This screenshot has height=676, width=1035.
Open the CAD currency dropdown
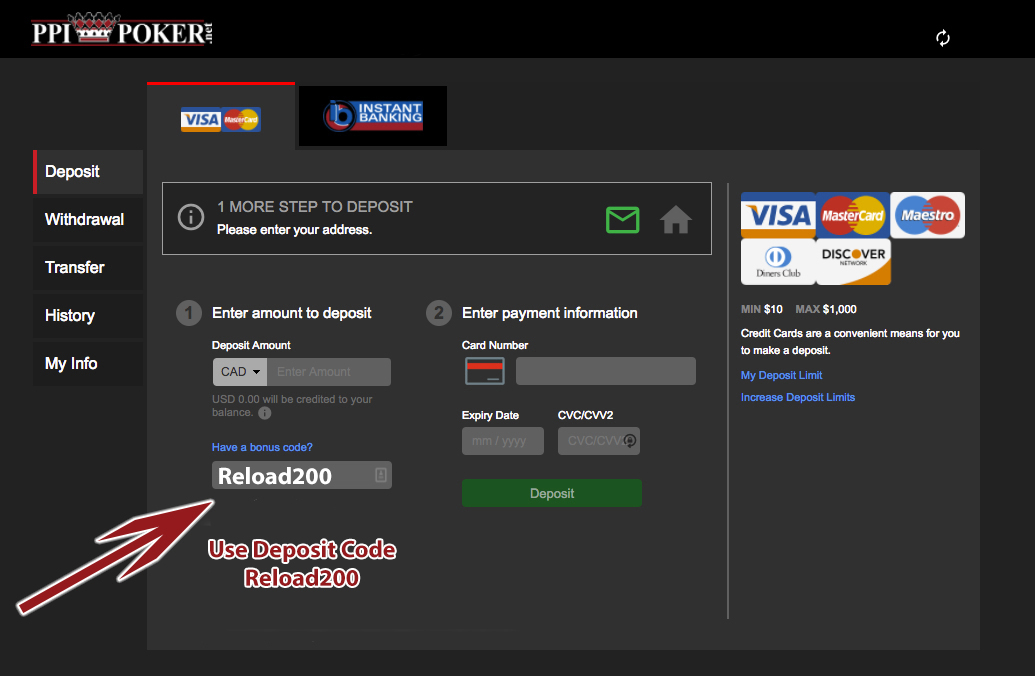point(240,372)
